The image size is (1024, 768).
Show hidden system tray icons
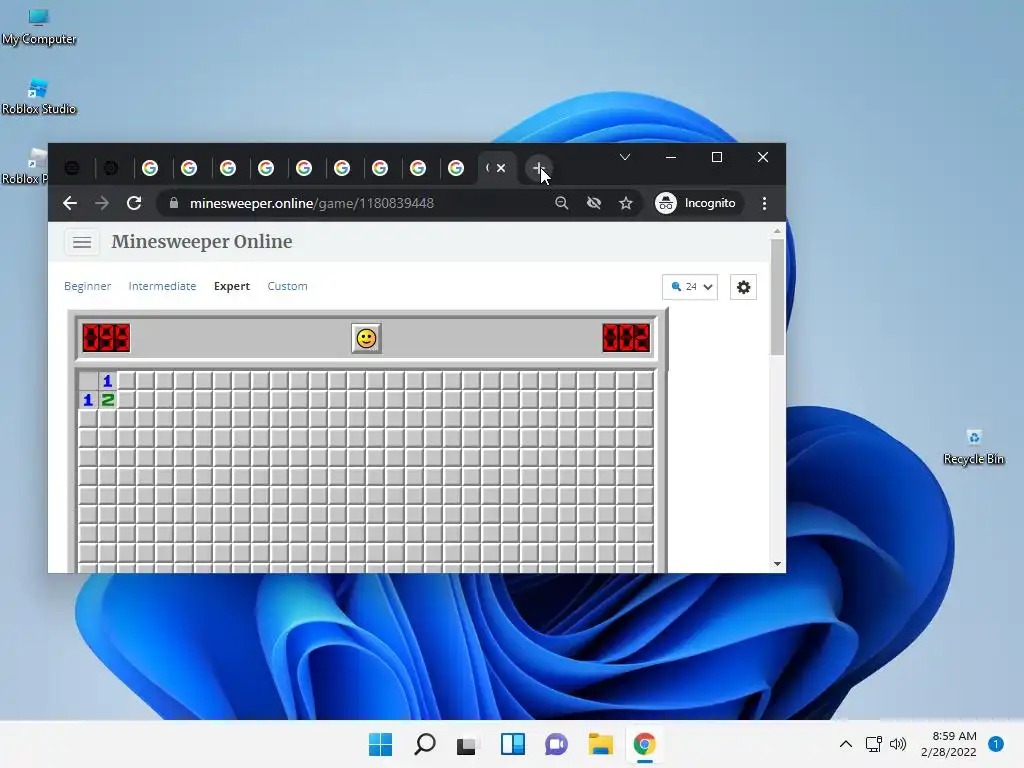coord(846,744)
